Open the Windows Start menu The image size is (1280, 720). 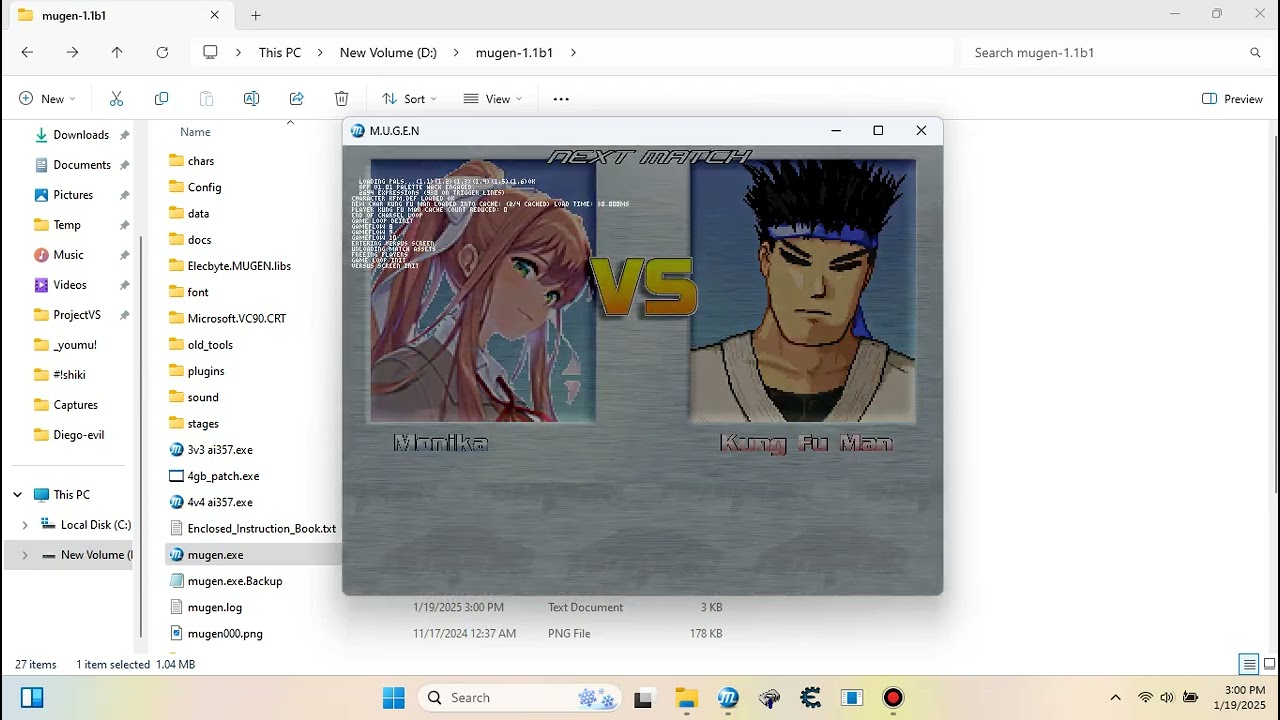click(394, 698)
